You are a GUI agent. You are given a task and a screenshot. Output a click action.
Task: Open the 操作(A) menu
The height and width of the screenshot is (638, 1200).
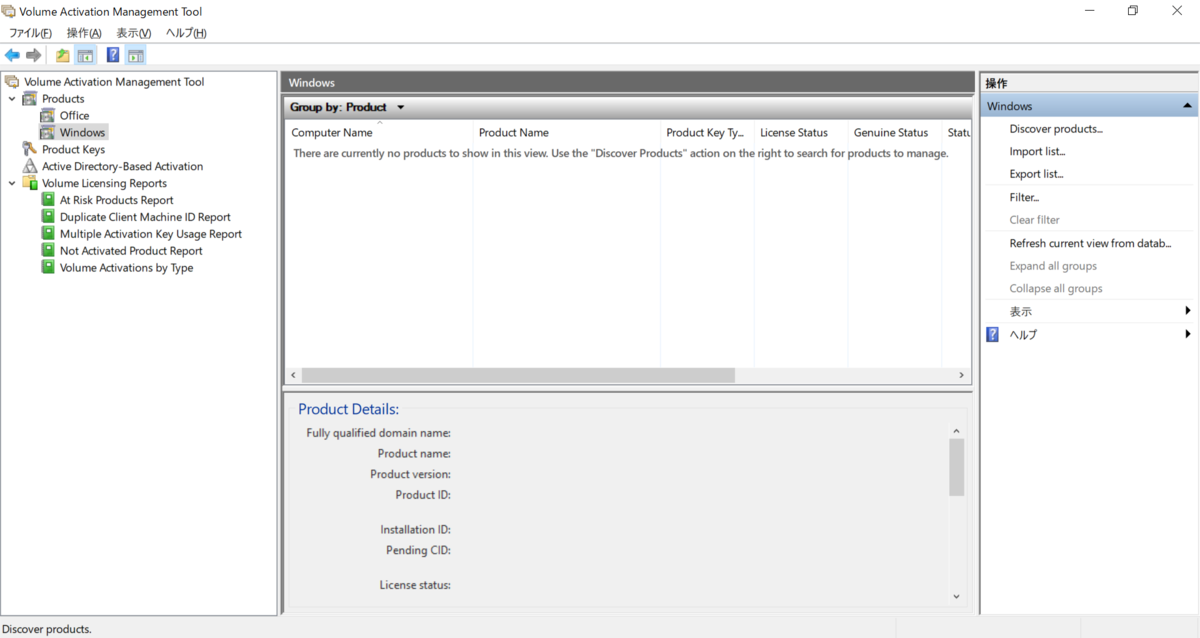click(x=84, y=33)
